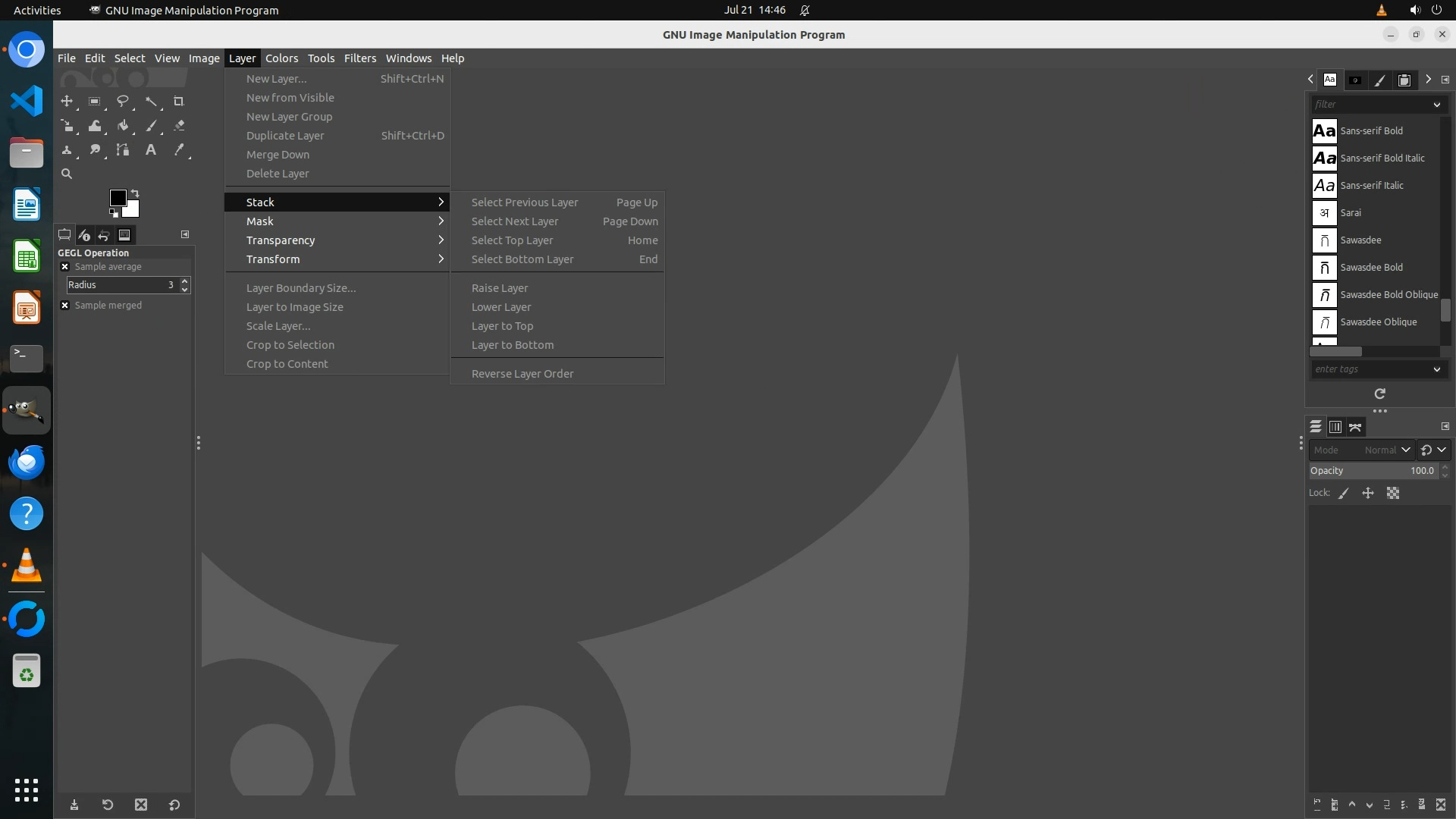Click the Zoom magnifier tool
The width and height of the screenshot is (1456, 819).
click(67, 174)
